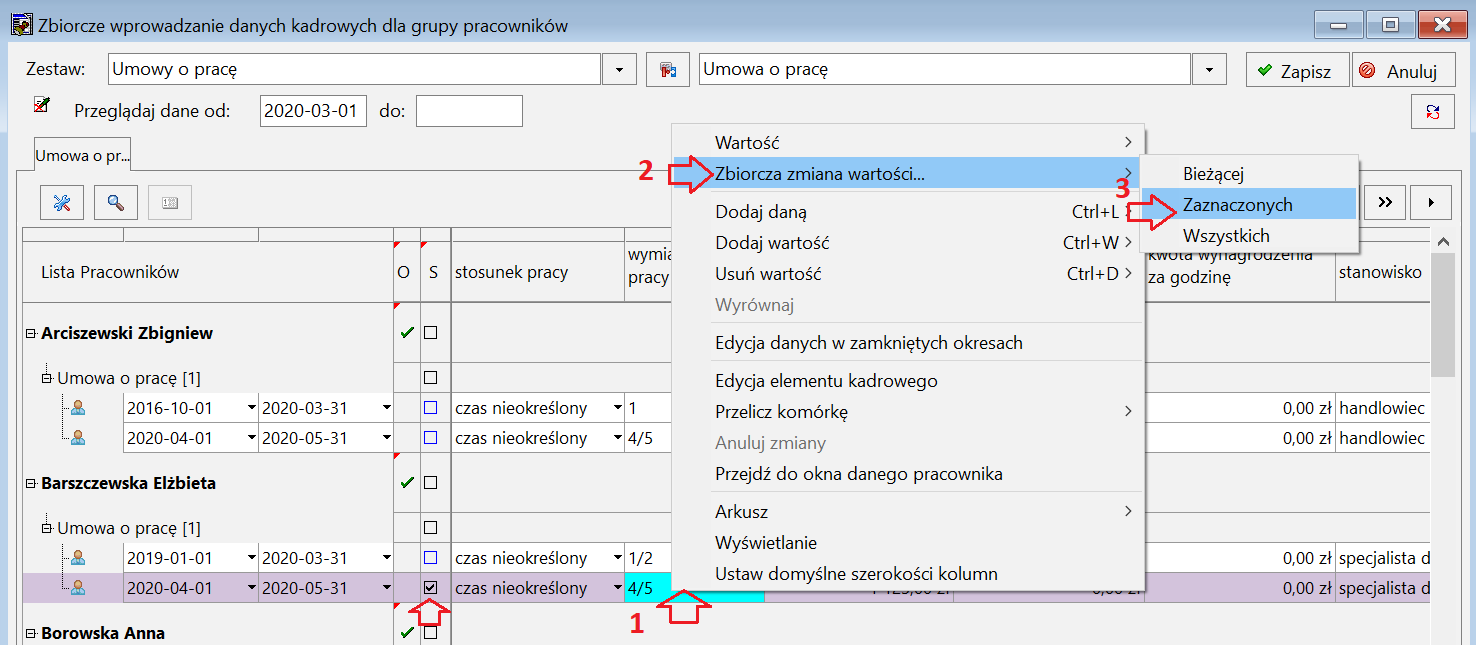
Task: Open the wrench and screwdriver settings tool
Action: click(62, 203)
